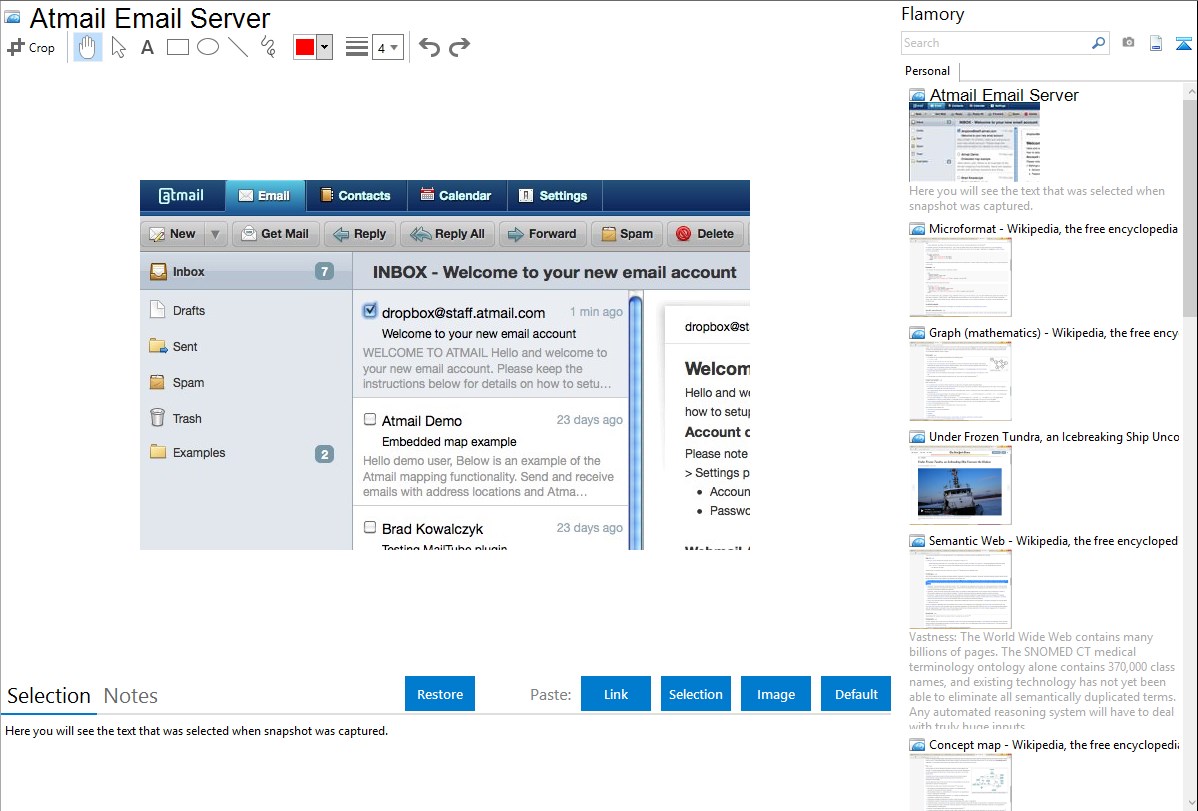Screen dimensions: 1198x811
Task: Expand the New button dropdown arrow in snapshot
Action: point(215,234)
